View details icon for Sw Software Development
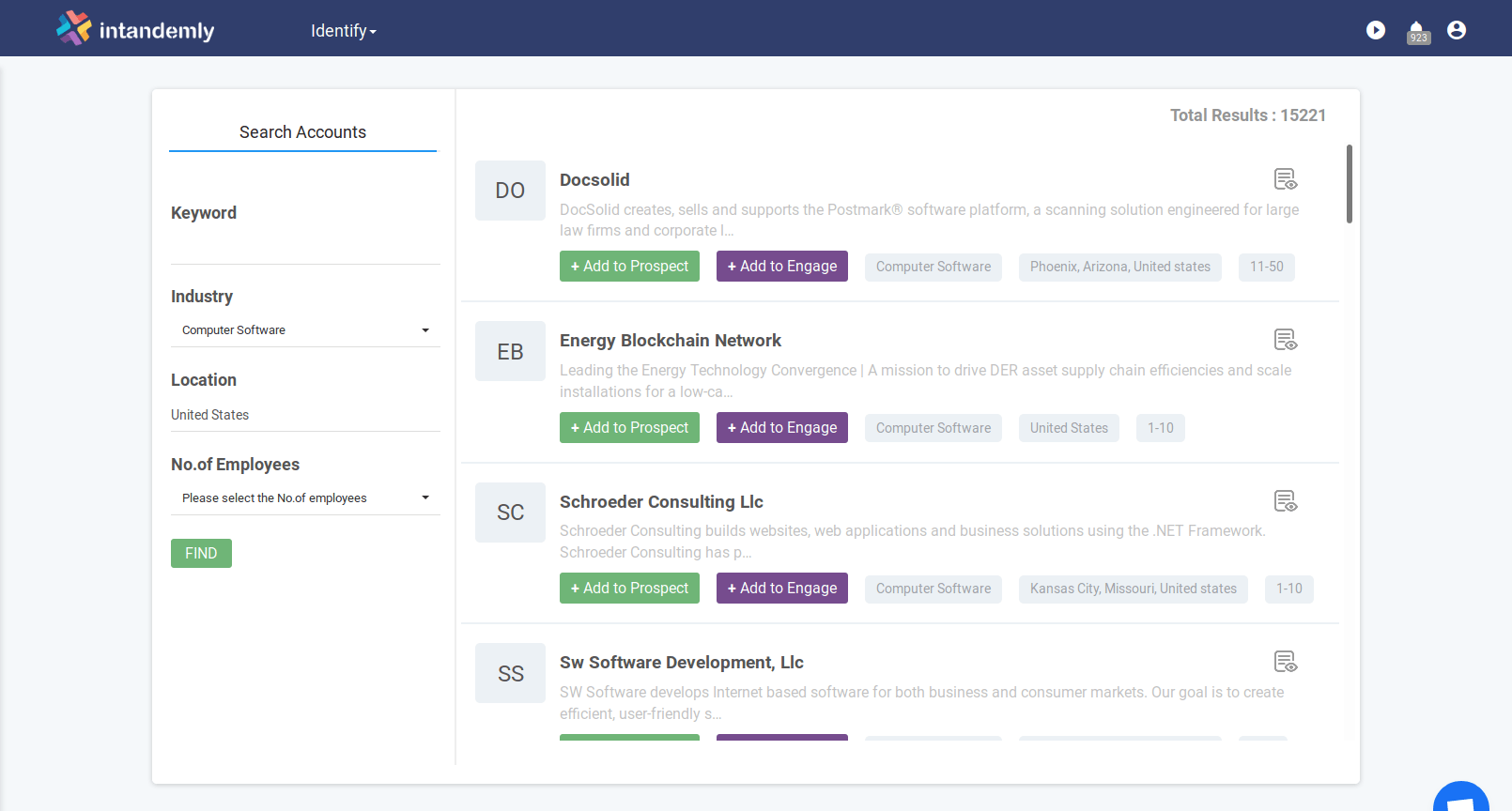The width and height of the screenshot is (1512, 811). click(1286, 662)
